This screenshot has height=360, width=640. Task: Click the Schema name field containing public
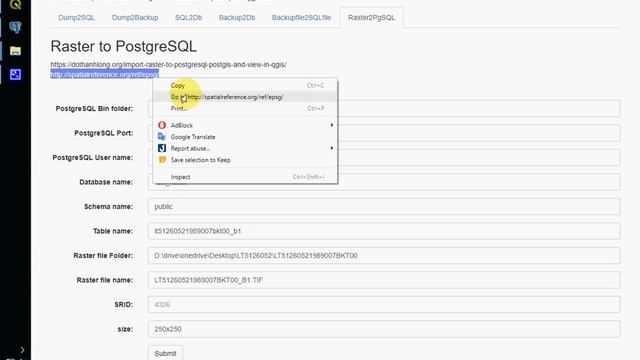384,207
